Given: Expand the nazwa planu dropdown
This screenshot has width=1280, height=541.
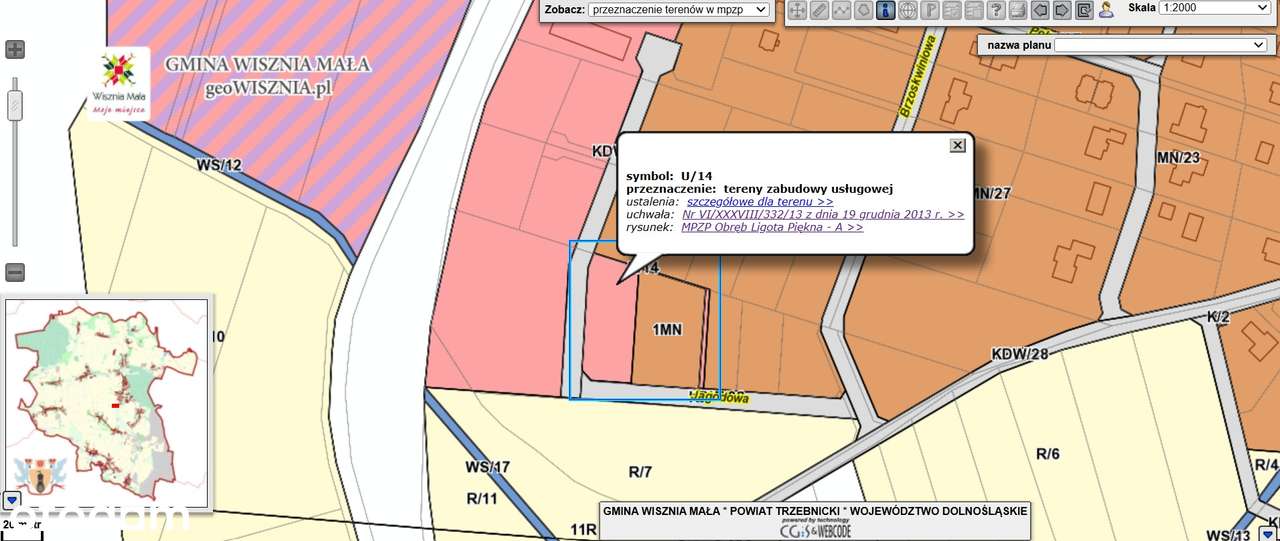Looking at the screenshot, I should click(x=1162, y=45).
